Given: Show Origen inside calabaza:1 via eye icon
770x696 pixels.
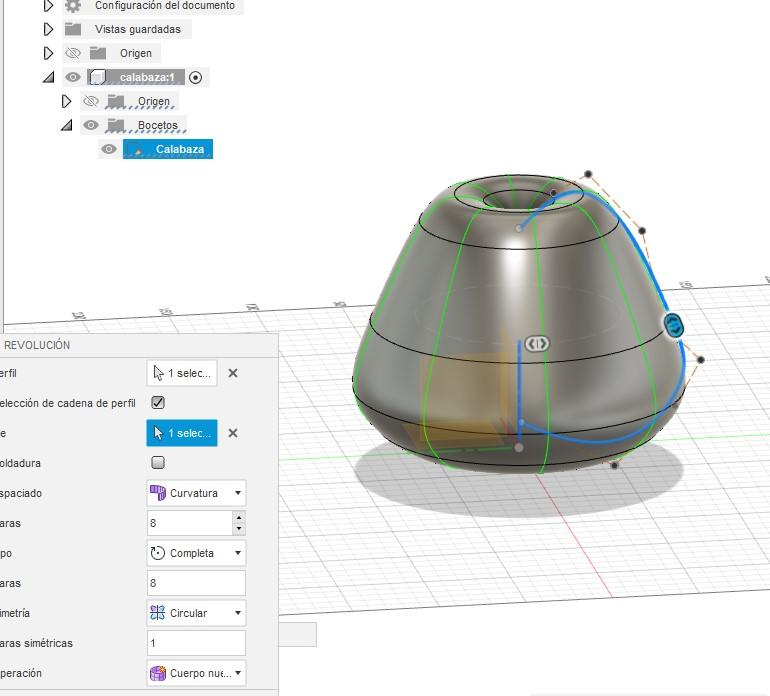Looking at the screenshot, I should [91, 101].
